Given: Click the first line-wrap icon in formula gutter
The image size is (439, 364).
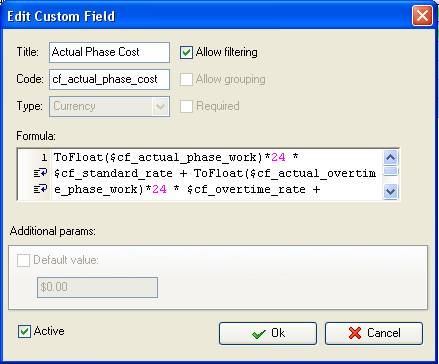Looking at the screenshot, I should [x=40, y=173].
